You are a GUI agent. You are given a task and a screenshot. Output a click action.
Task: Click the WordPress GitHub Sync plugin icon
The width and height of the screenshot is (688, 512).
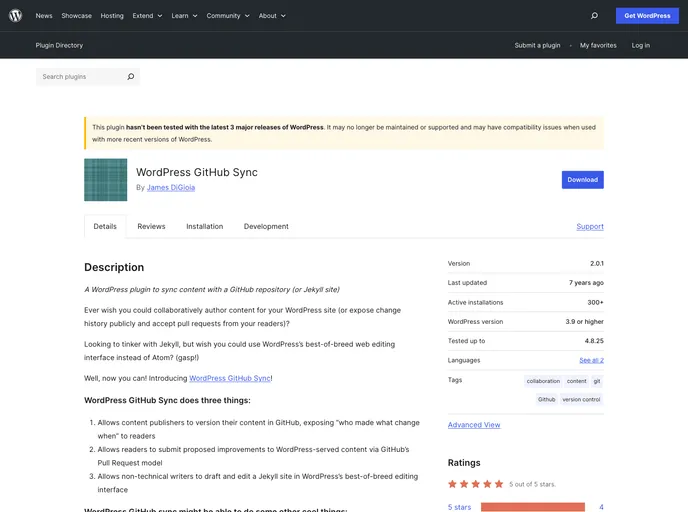pyautogui.click(x=106, y=180)
